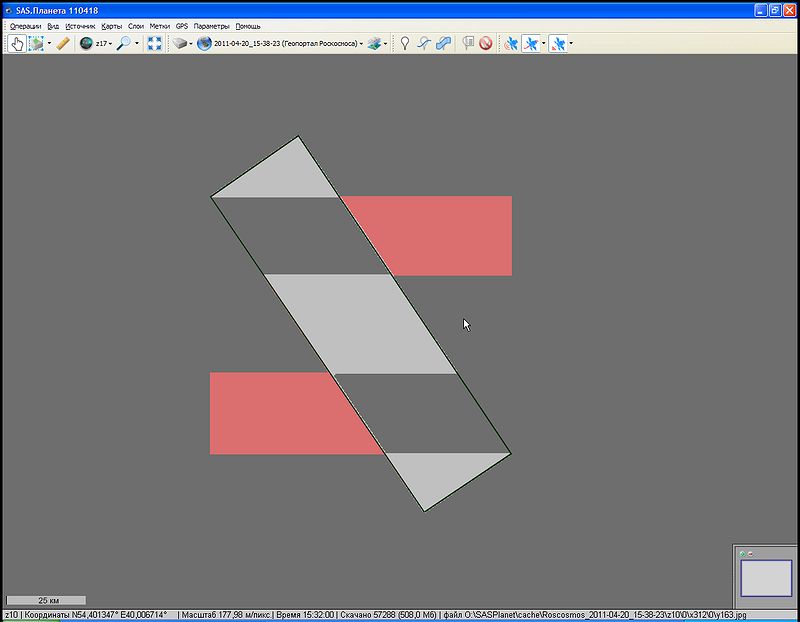The height and width of the screenshot is (622, 800).
Task: Toggle the GPS track recording button
Action: point(532,44)
